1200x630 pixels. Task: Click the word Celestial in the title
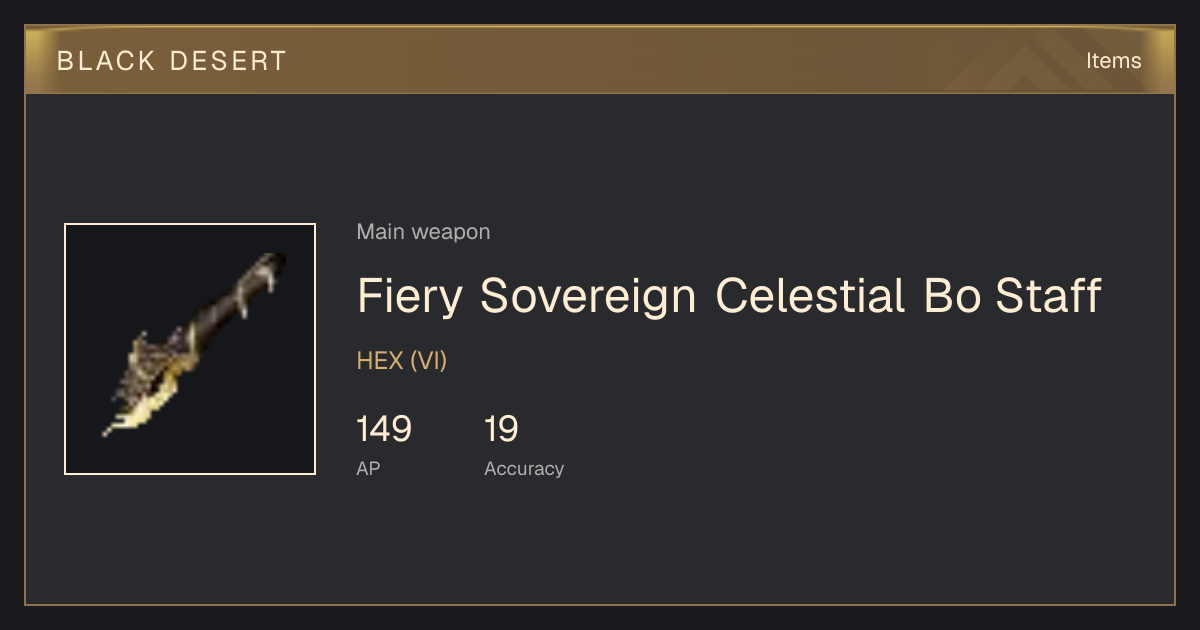click(810, 296)
